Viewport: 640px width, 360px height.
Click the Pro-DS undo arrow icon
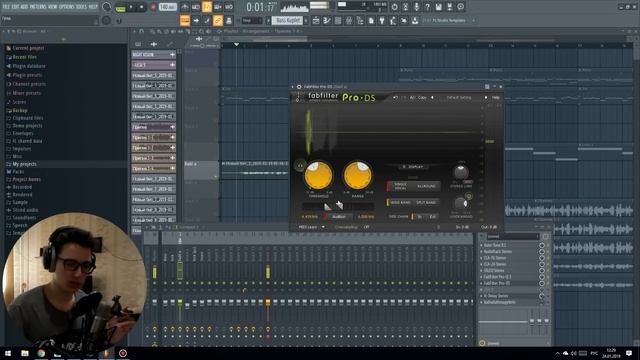pyautogui.click(x=395, y=98)
